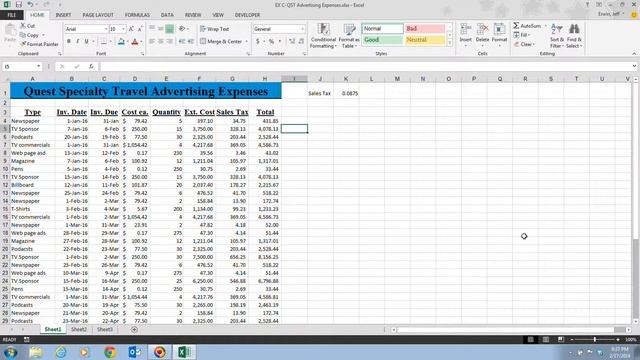The height and width of the screenshot is (360, 640).
Task: Open the General number format dropdown
Action: (x=302, y=29)
